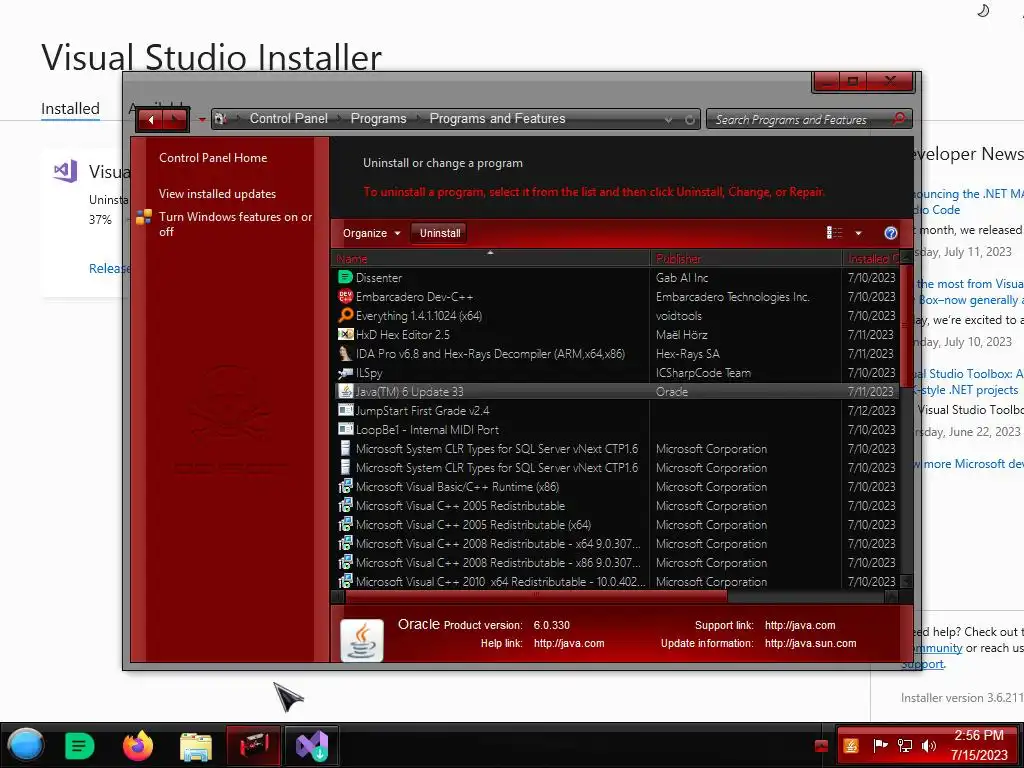Click the horizontal scrollbar thumb
Image resolution: width=1024 pixels, height=768 pixels.
click(x=536, y=596)
